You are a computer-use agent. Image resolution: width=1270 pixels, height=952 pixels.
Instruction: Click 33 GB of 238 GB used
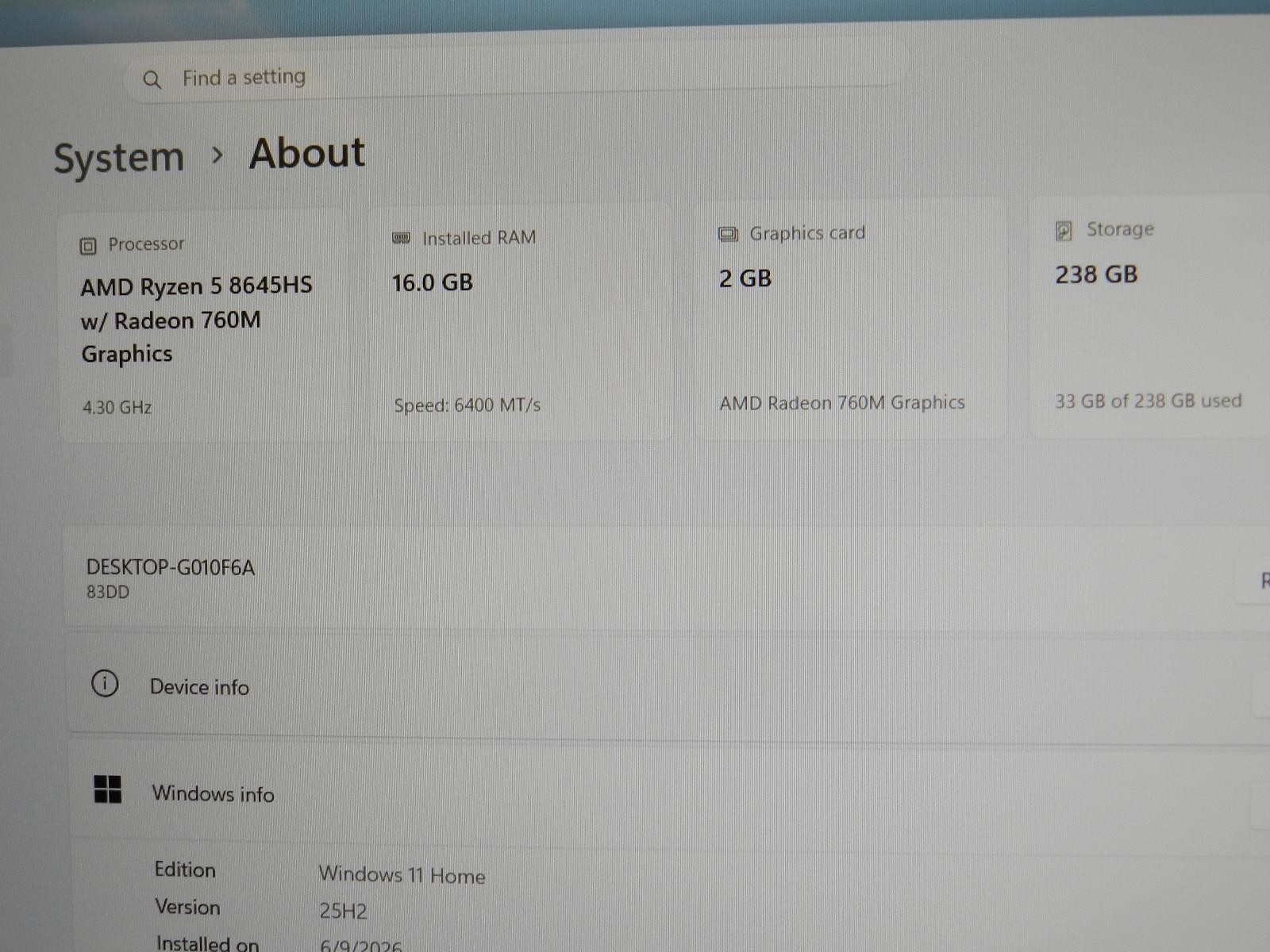click(1148, 401)
